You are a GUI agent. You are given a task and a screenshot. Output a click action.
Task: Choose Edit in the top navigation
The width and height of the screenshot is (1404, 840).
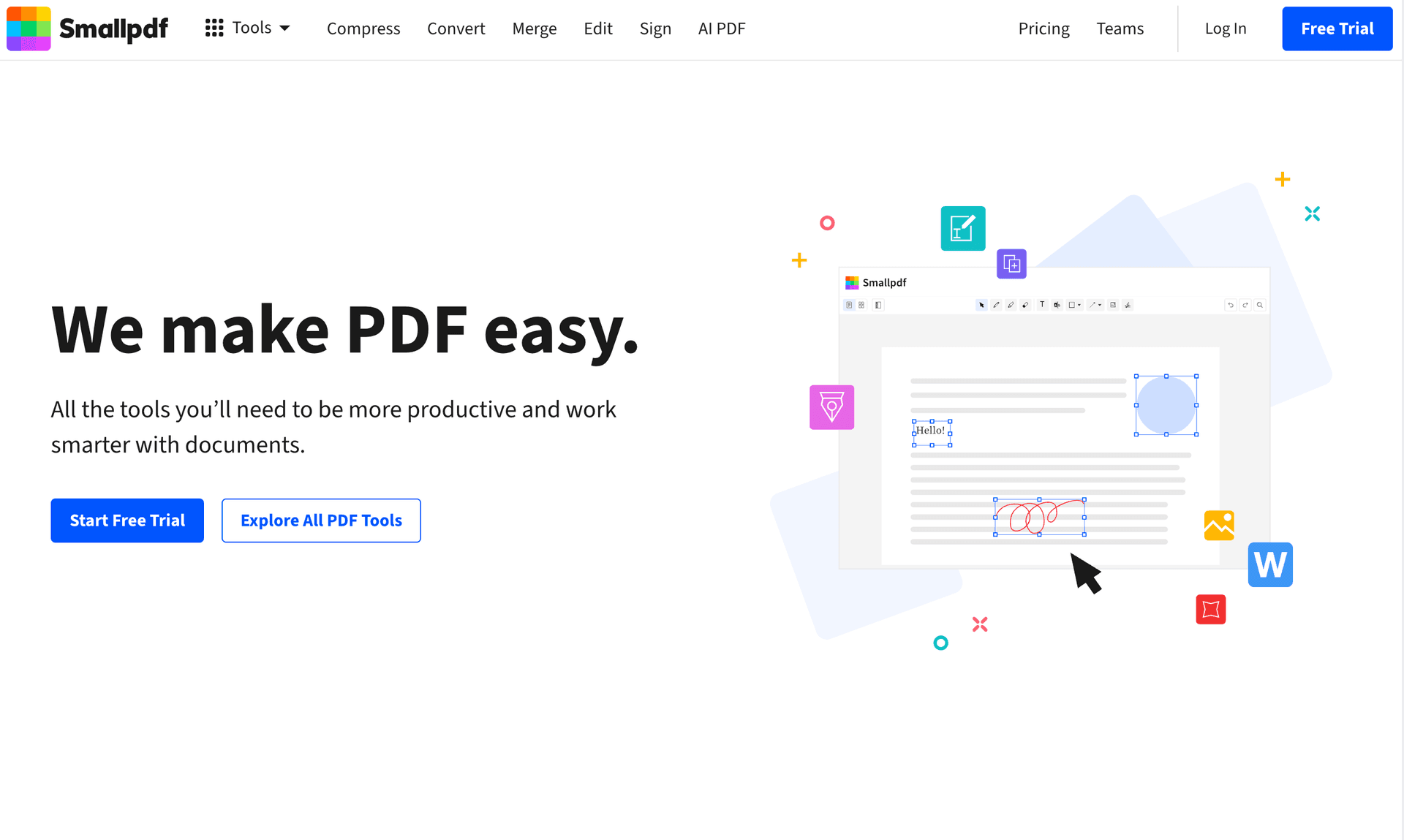[x=598, y=29]
